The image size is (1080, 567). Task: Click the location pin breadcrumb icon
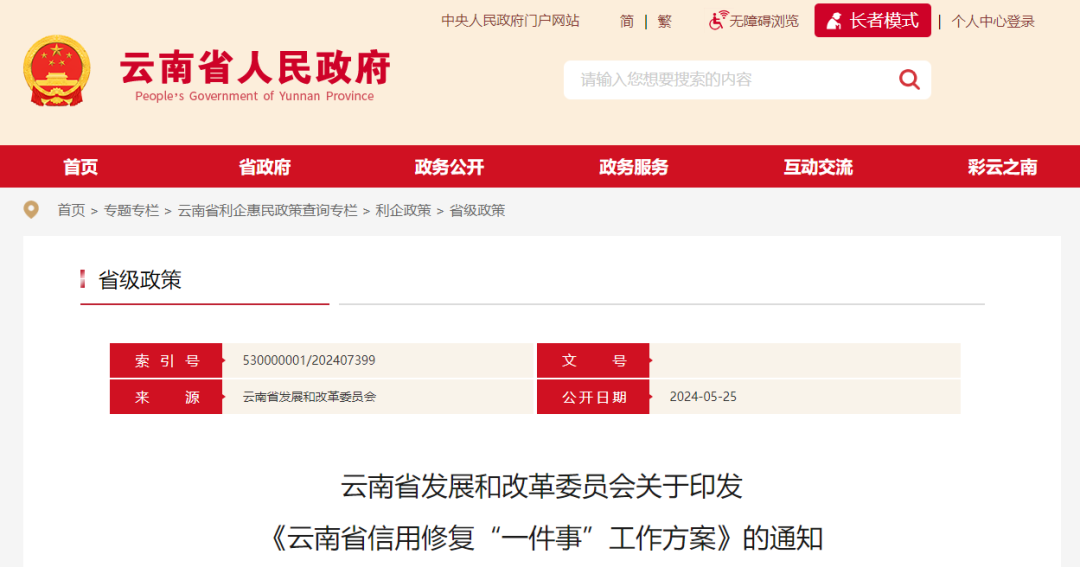click(31, 210)
